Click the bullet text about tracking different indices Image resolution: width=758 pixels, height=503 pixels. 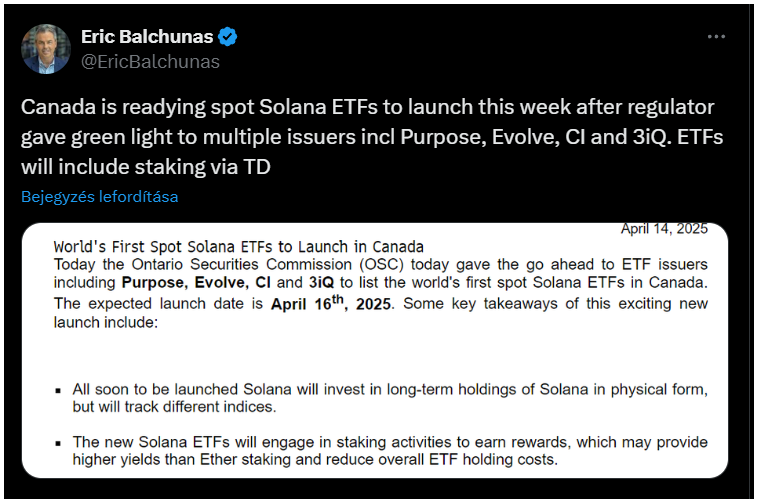390,398
